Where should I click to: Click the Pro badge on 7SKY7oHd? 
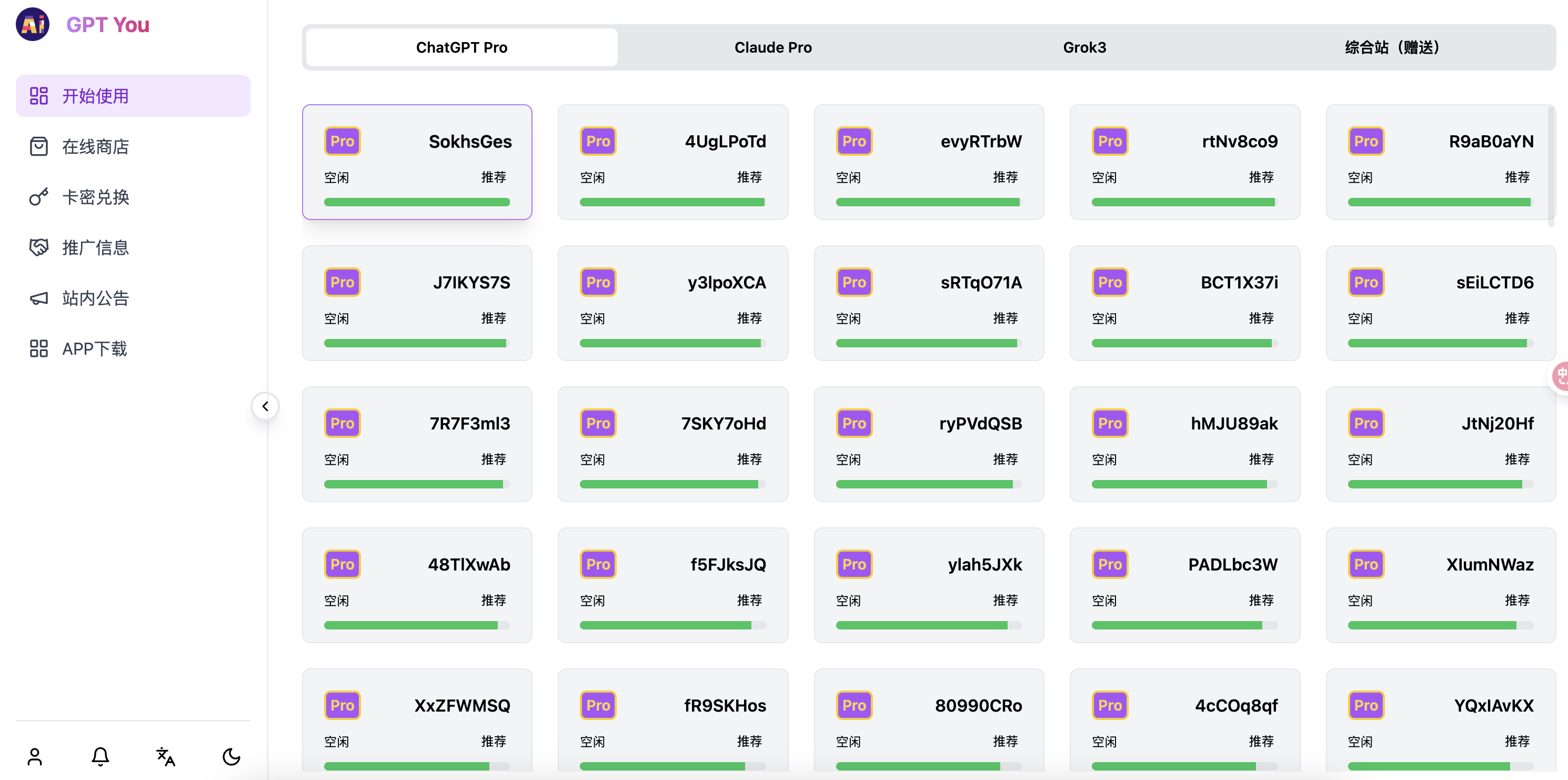[598, 423]
